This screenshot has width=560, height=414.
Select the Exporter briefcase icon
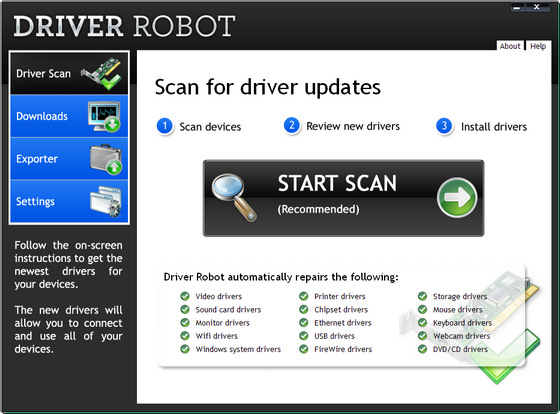click(106, 159)
